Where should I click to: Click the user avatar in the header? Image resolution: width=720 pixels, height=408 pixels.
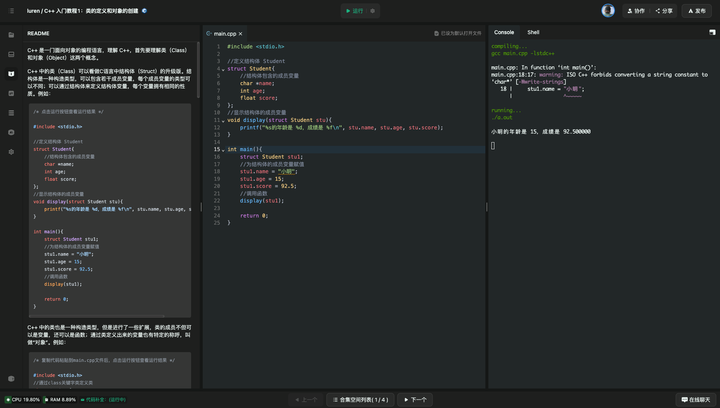608,11
